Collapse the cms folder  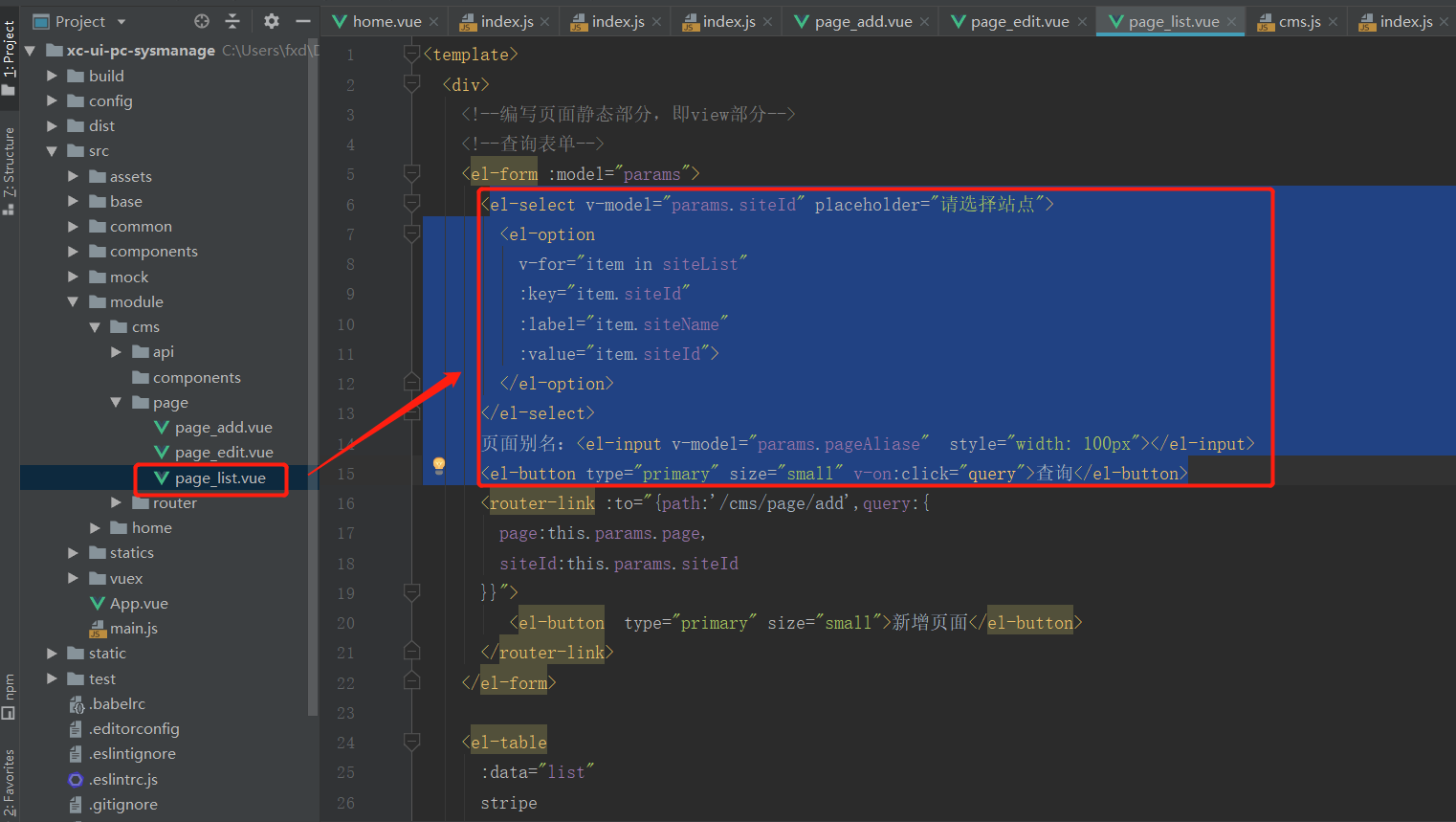(x=95, y=327)
